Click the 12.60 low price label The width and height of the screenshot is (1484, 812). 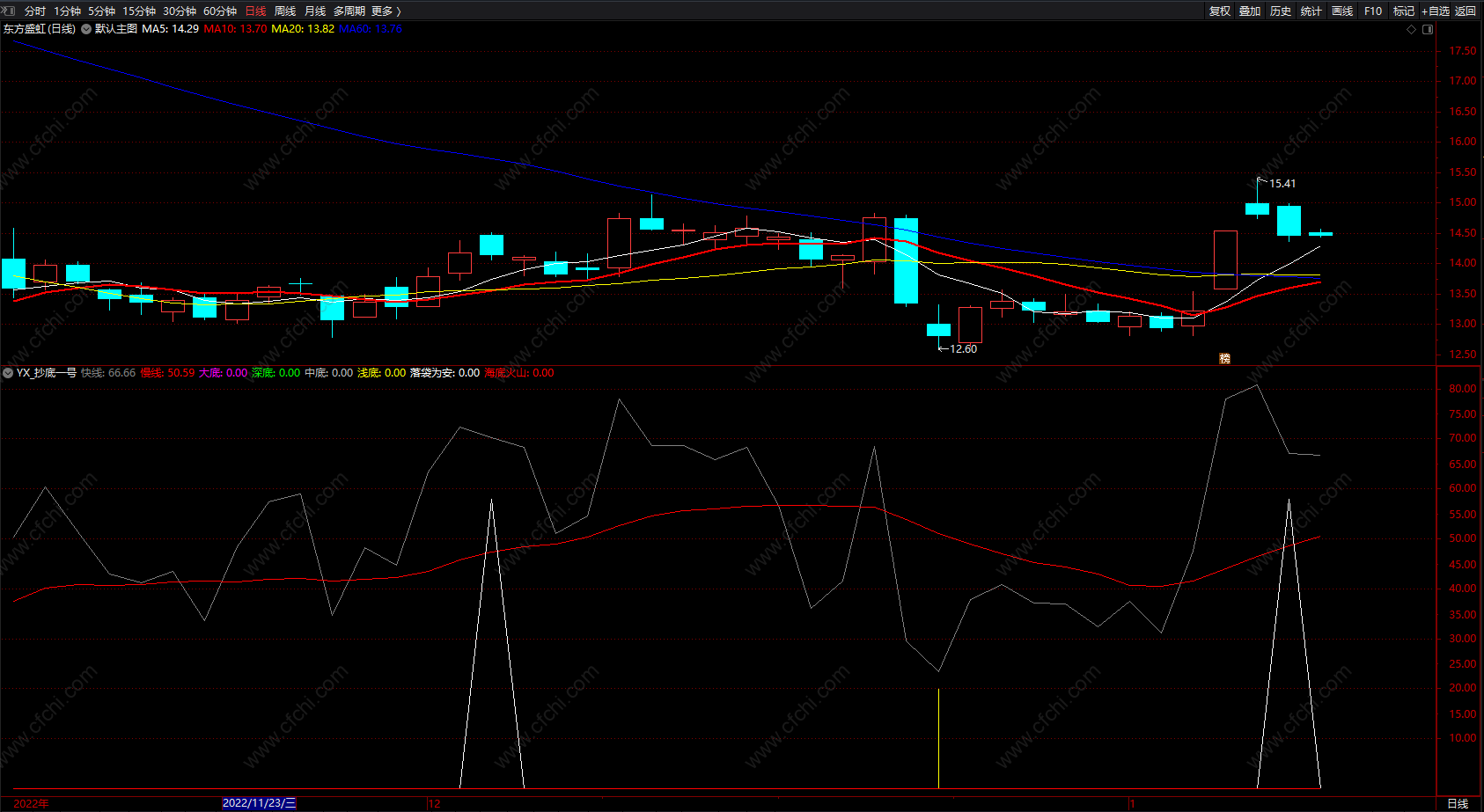pyautogui.click(x=964, y=349)
